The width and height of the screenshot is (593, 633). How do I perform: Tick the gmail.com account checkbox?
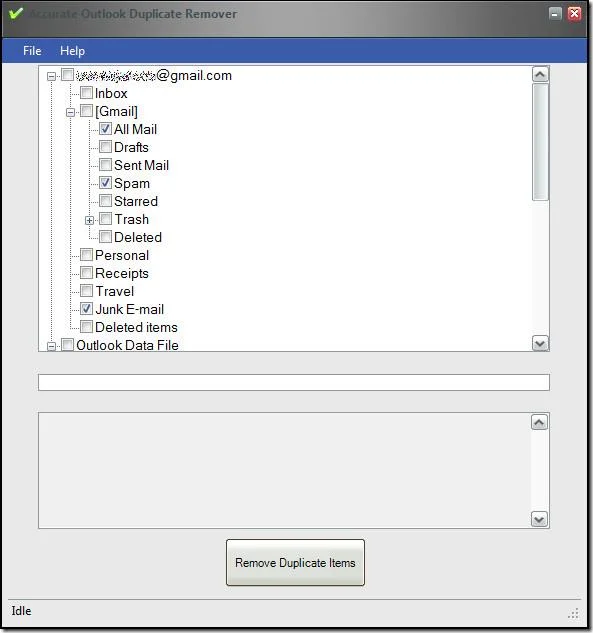(x=67, y=75)
